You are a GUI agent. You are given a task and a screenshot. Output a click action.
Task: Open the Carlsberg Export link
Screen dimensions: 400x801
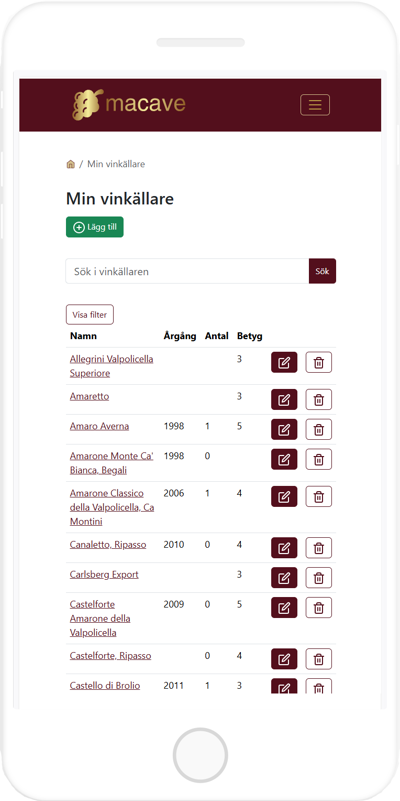point(104,574)
